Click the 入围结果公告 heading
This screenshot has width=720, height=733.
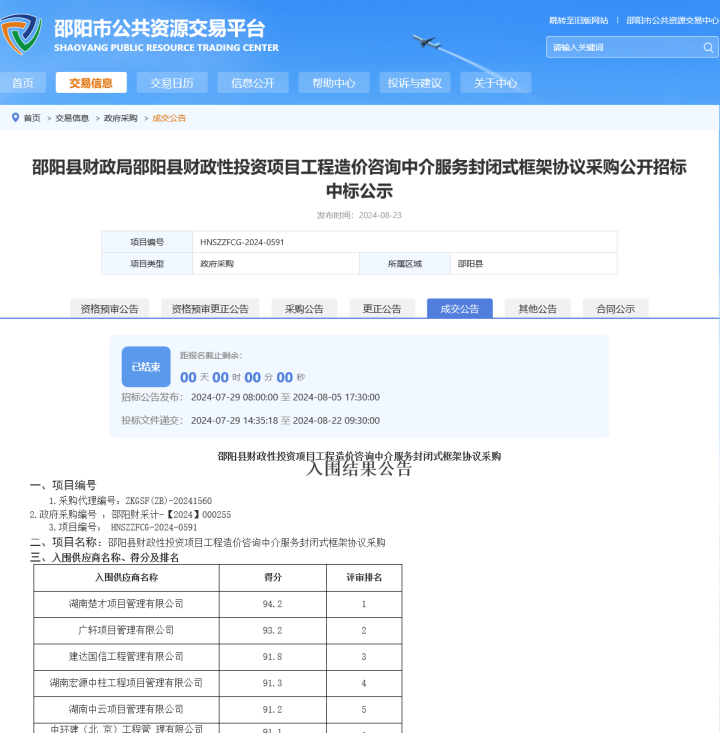tap(359, 469)
